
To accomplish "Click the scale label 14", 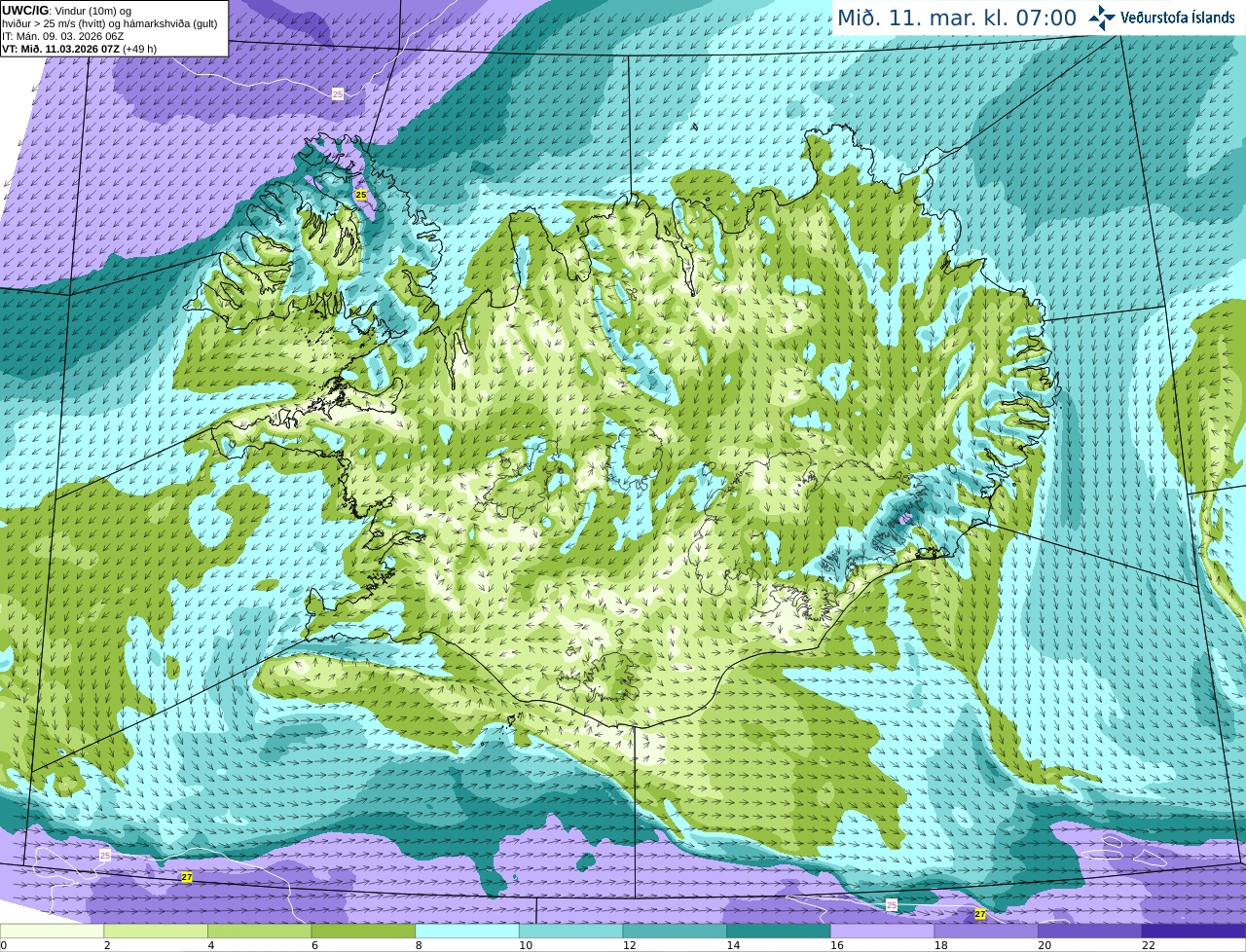I will [733, 945].
